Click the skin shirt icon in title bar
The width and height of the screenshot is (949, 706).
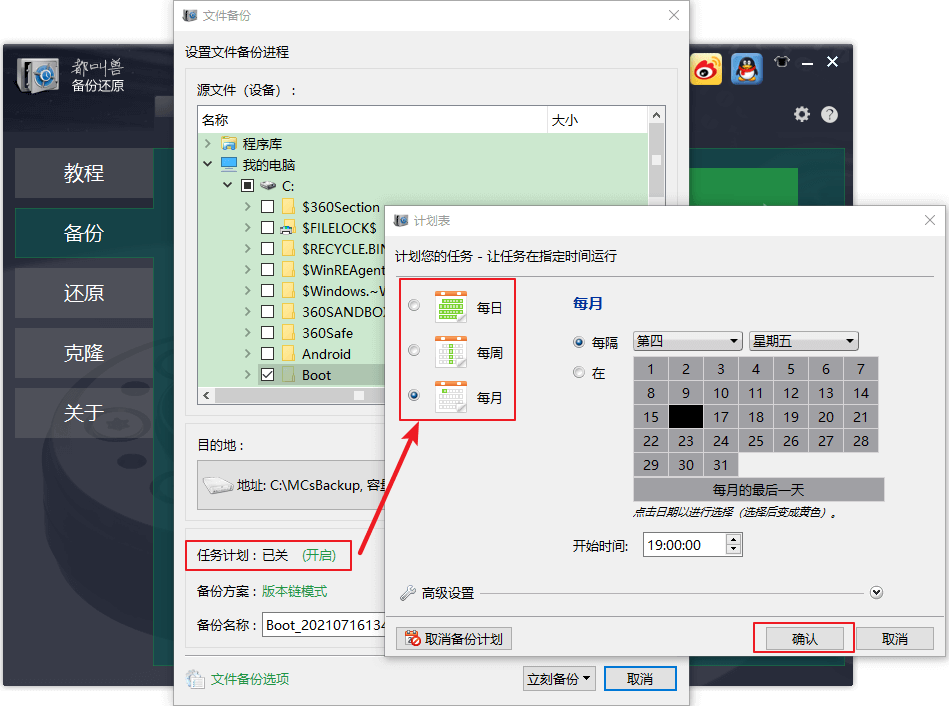(782, 62)
